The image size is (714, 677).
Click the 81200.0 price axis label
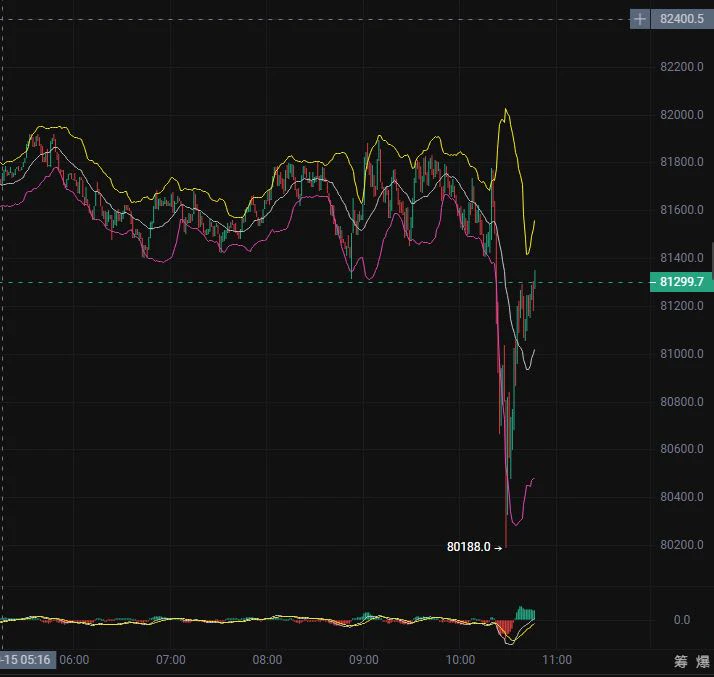click(682, 305)
